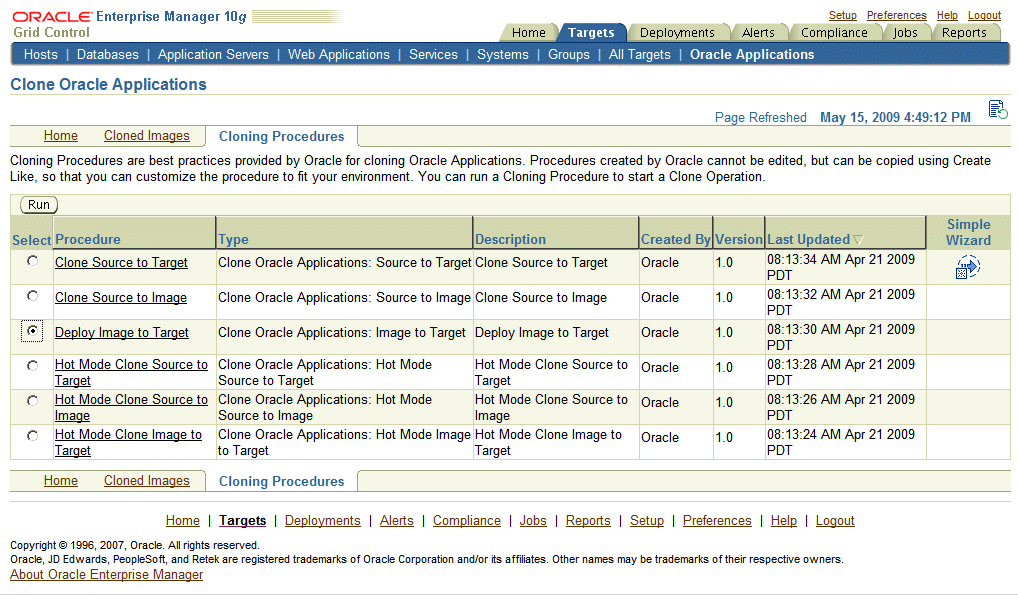Select Hot Mode Clone Image to Target radio
The width and height of the screenshot is (1018, 595).
[x=32, y=436]
